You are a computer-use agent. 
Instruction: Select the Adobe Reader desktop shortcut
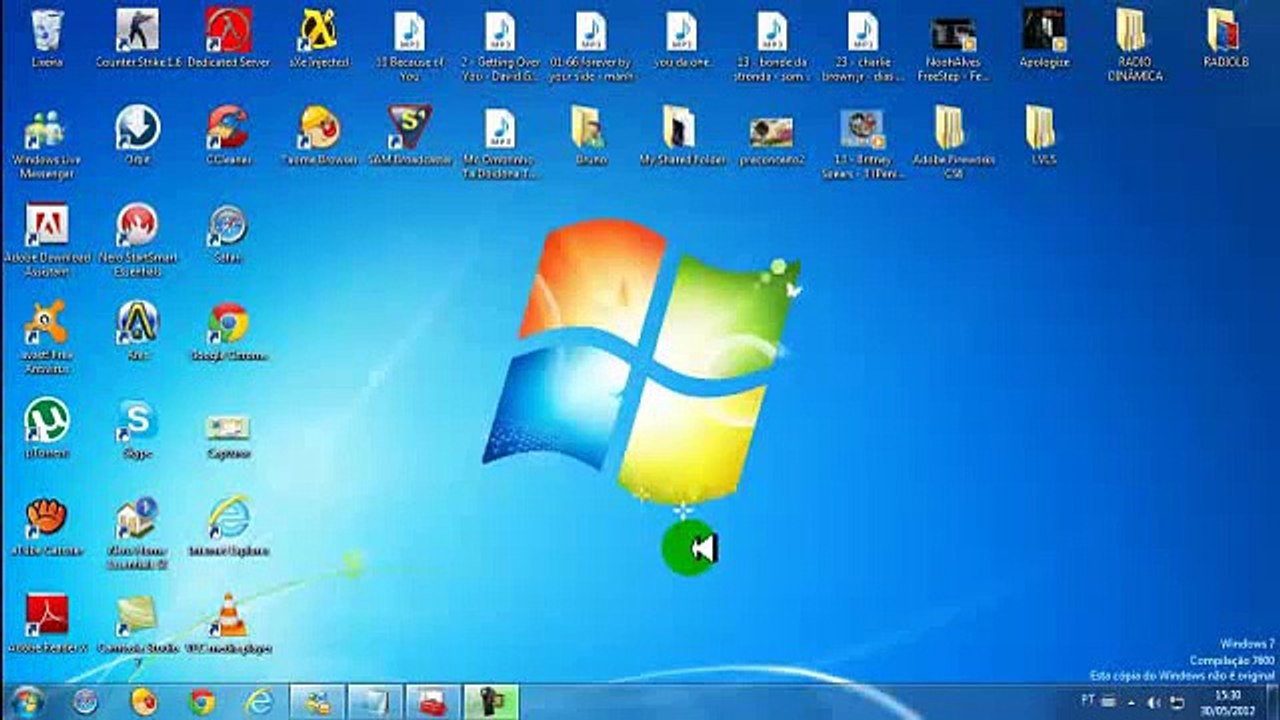47,623
